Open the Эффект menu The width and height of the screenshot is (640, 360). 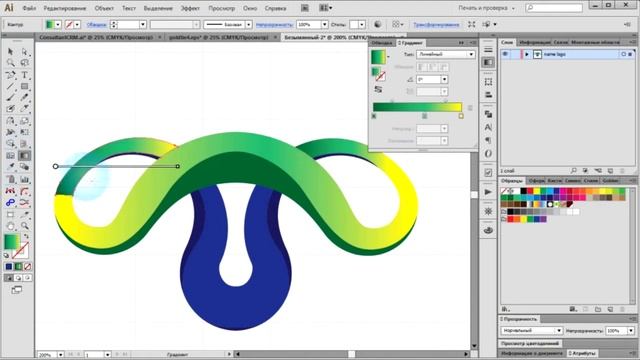click(190, 8)
